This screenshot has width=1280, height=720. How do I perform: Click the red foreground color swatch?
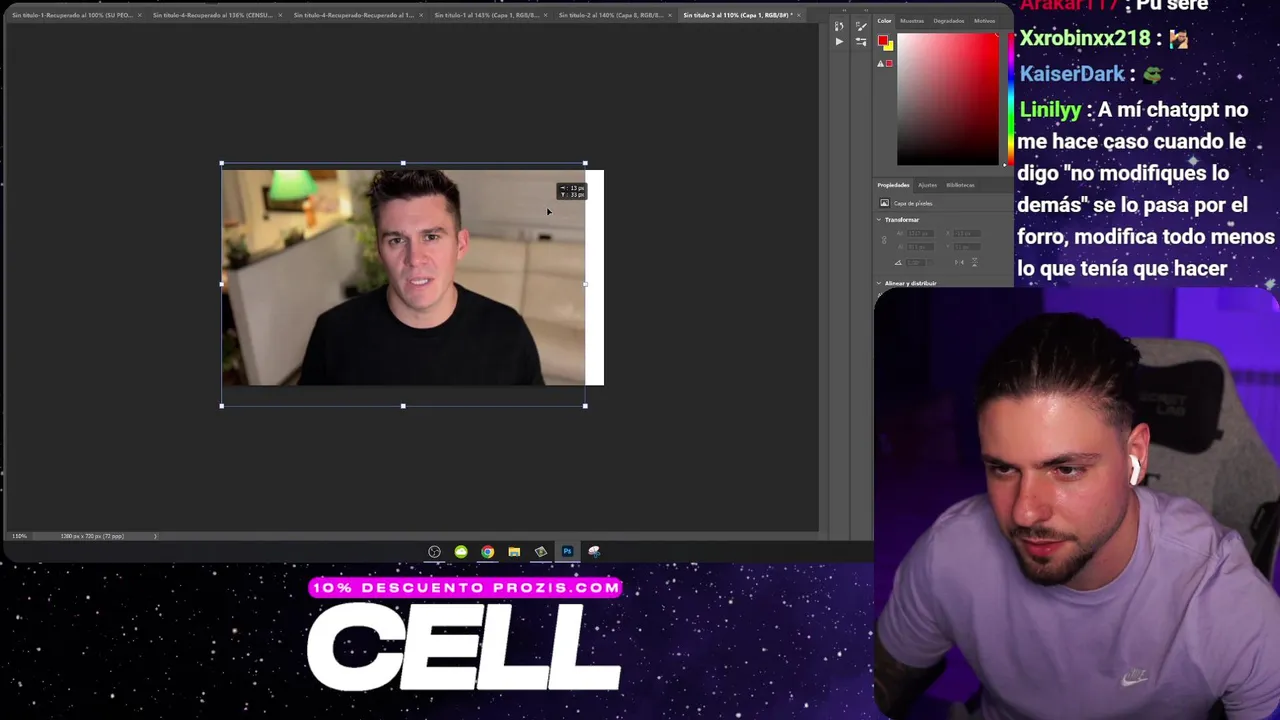pos(882,41)
